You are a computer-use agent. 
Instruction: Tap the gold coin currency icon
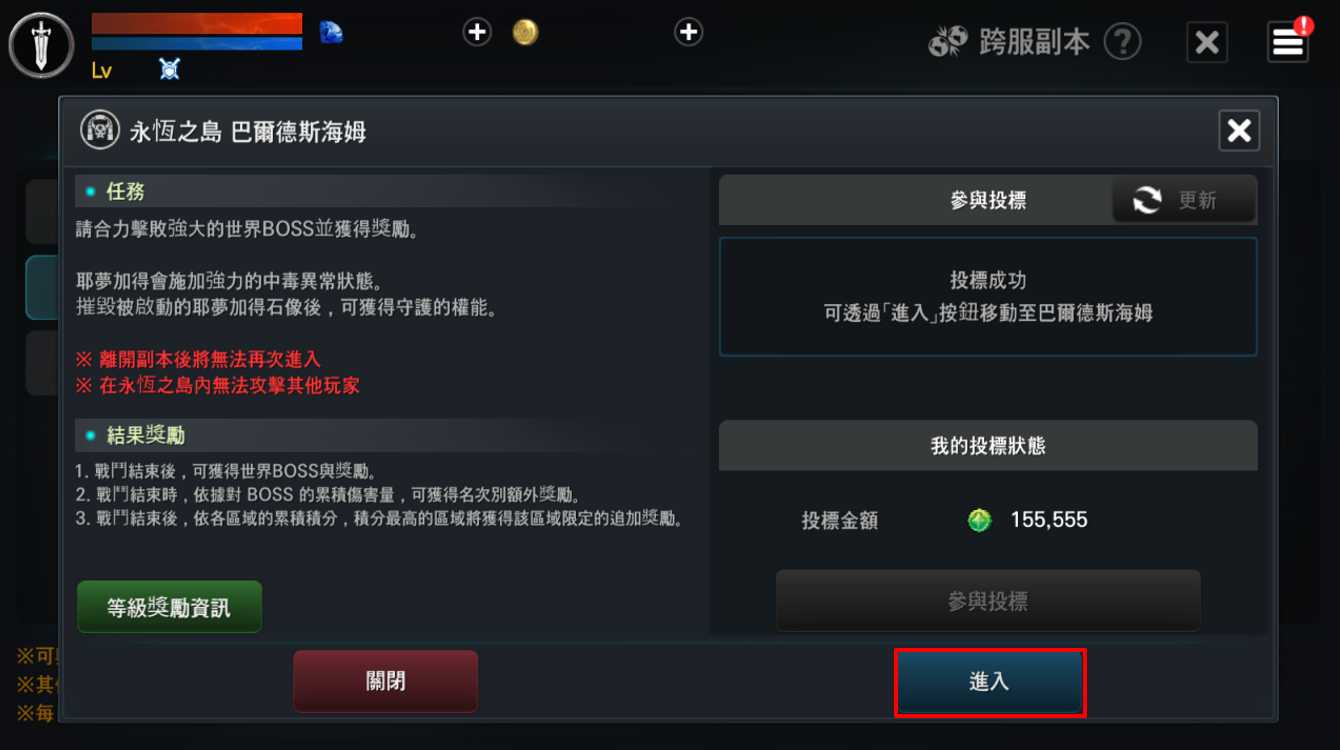(525, 32)
